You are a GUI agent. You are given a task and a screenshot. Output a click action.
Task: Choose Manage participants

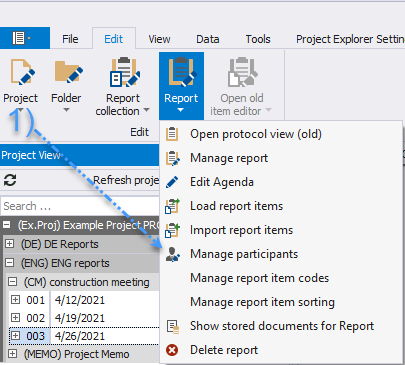tap(281, 254)
